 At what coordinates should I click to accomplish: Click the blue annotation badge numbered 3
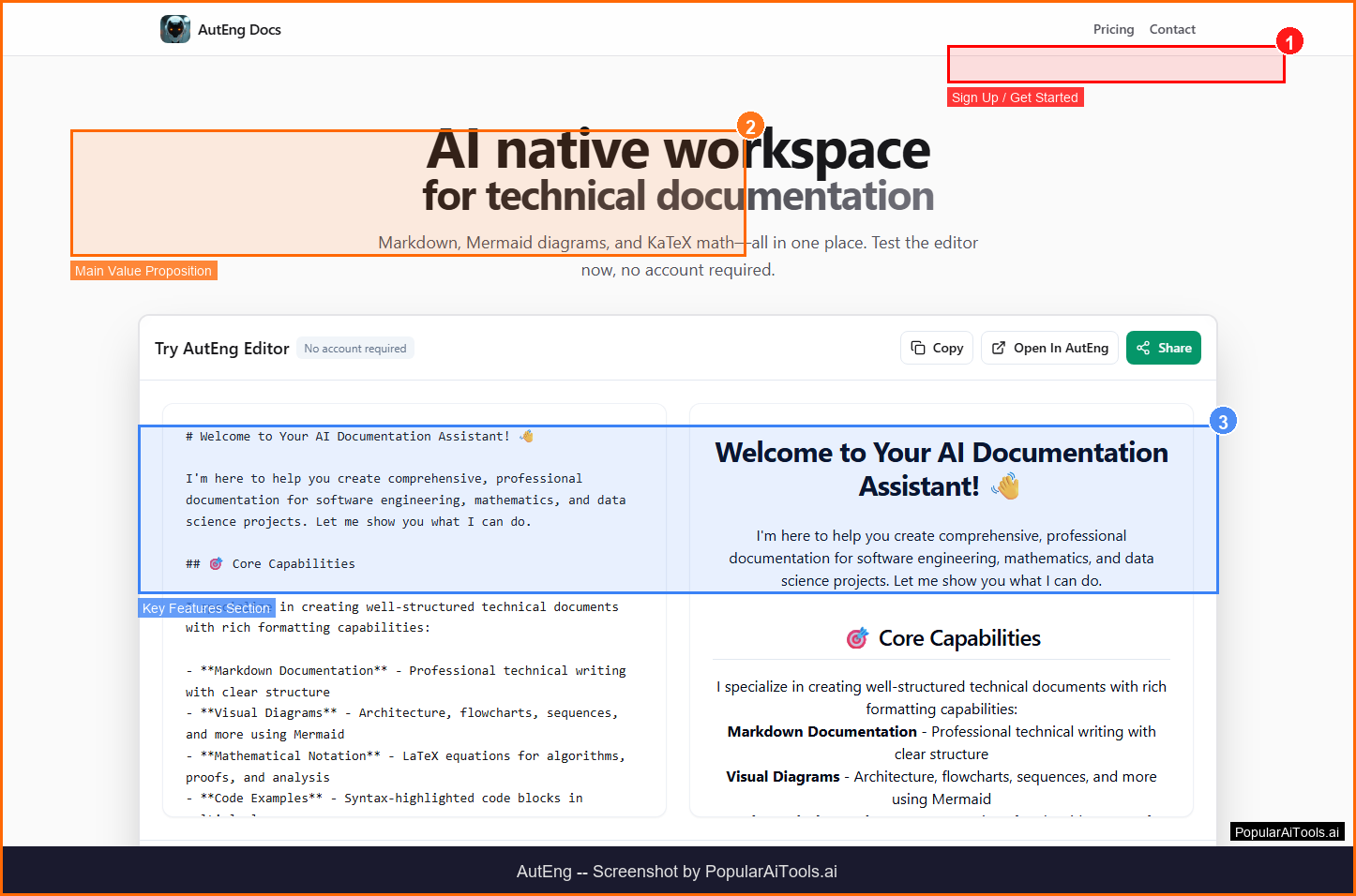[x=1223, y=422]
